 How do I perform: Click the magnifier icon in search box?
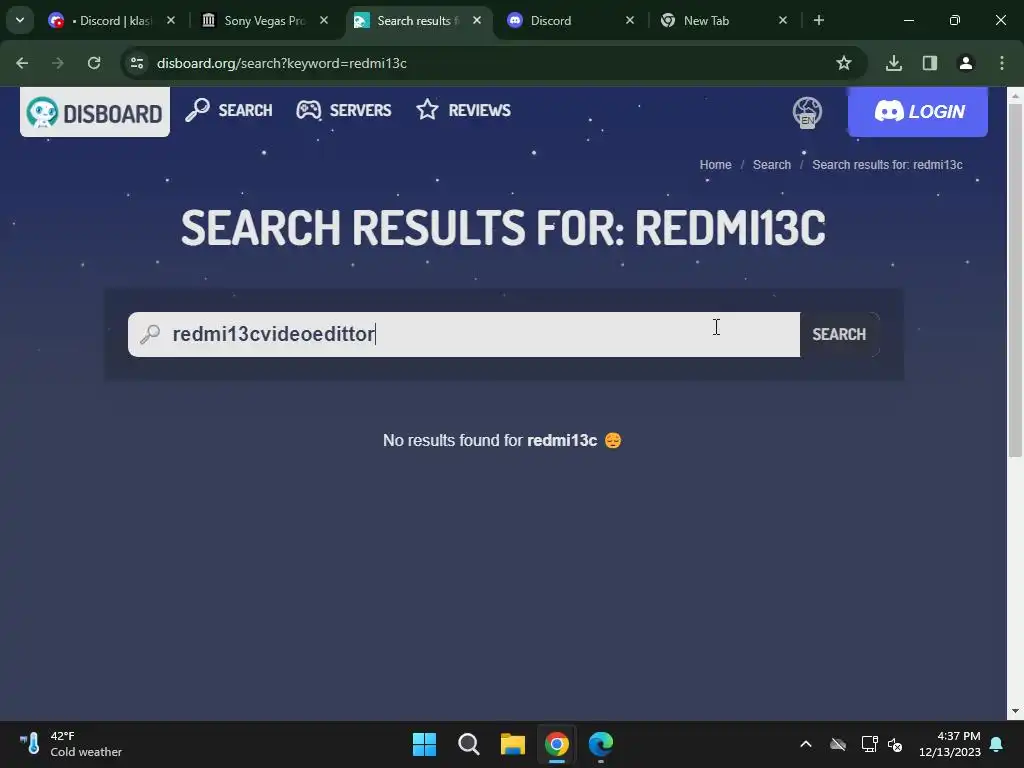click(x=150, y=334)
